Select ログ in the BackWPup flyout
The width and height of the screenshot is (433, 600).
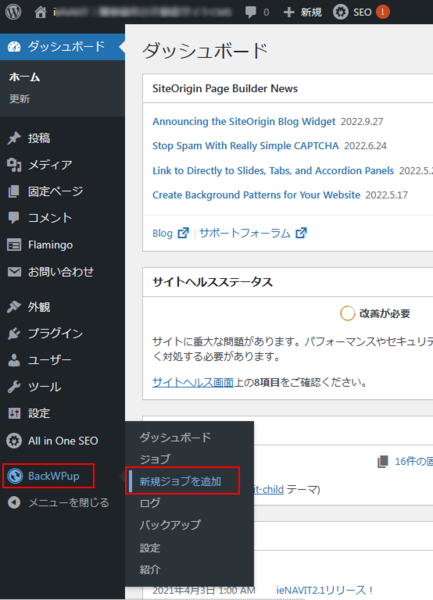(x=150, y=503)
